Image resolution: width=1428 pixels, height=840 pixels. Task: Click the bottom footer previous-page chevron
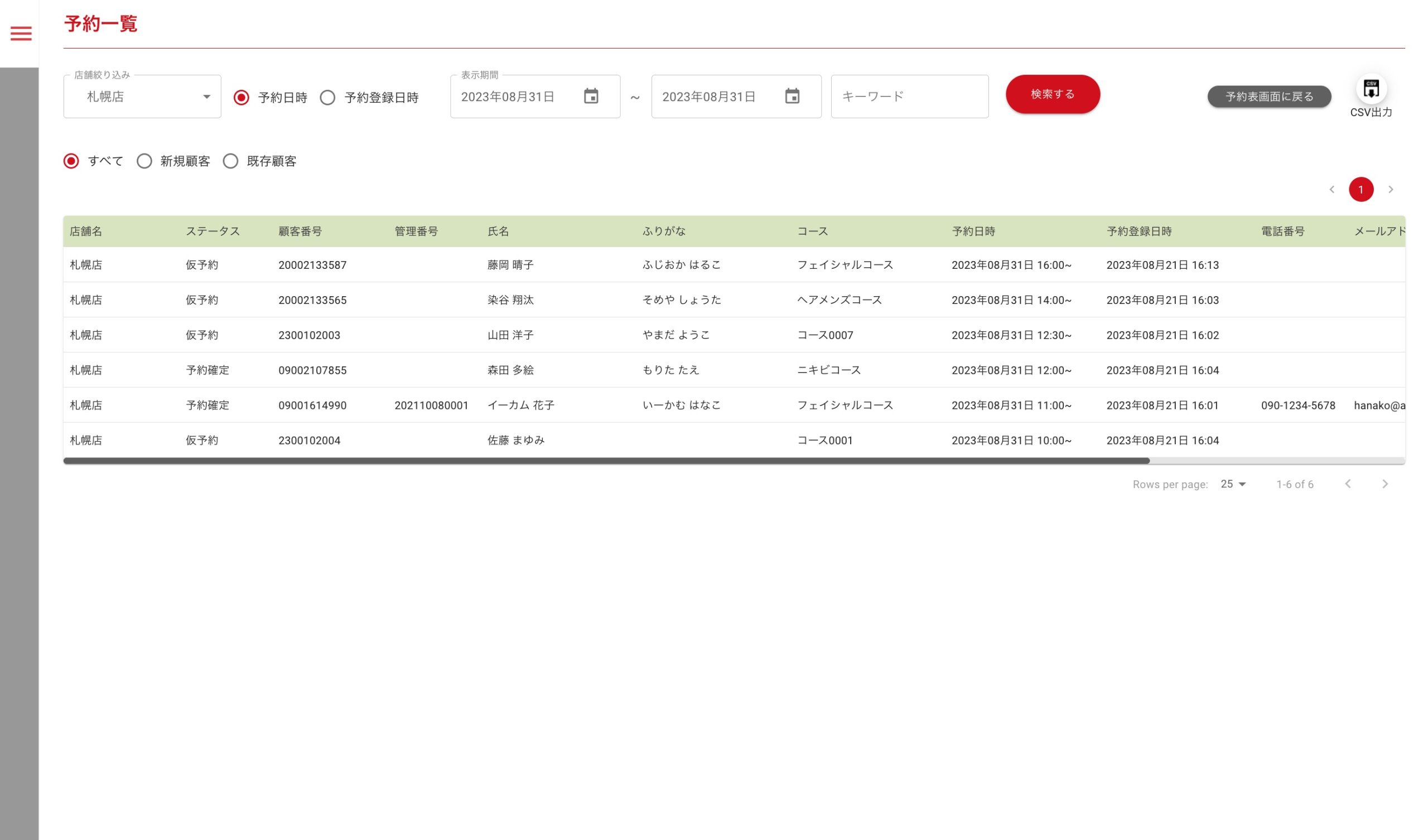pyautogui.click(x=1348, y=484)
